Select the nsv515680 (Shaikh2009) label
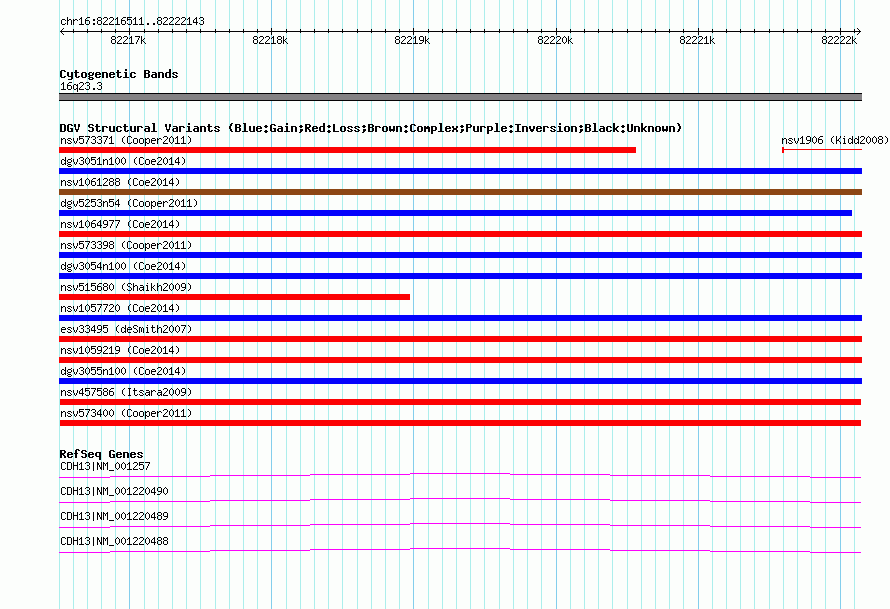Viewport: 890px width, 609px height. tap(126, 287)
